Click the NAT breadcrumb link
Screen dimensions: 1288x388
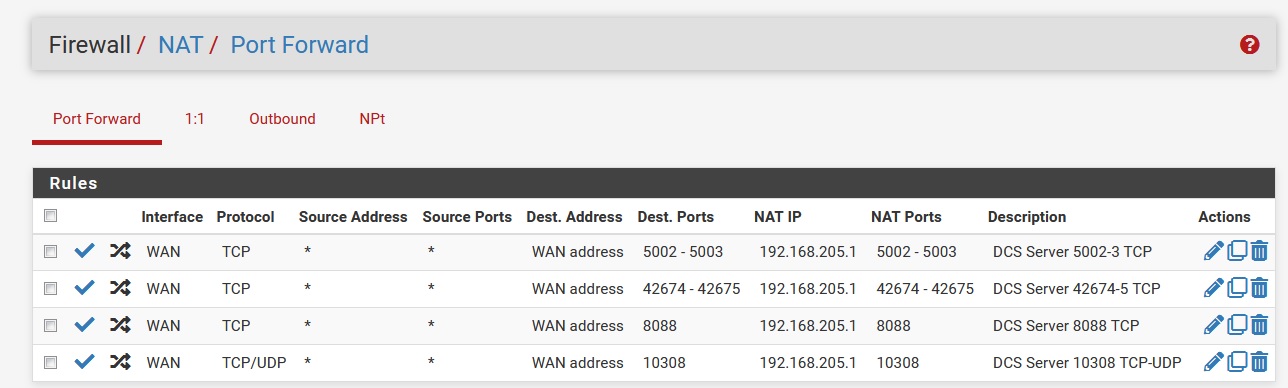tap(181, 44)
